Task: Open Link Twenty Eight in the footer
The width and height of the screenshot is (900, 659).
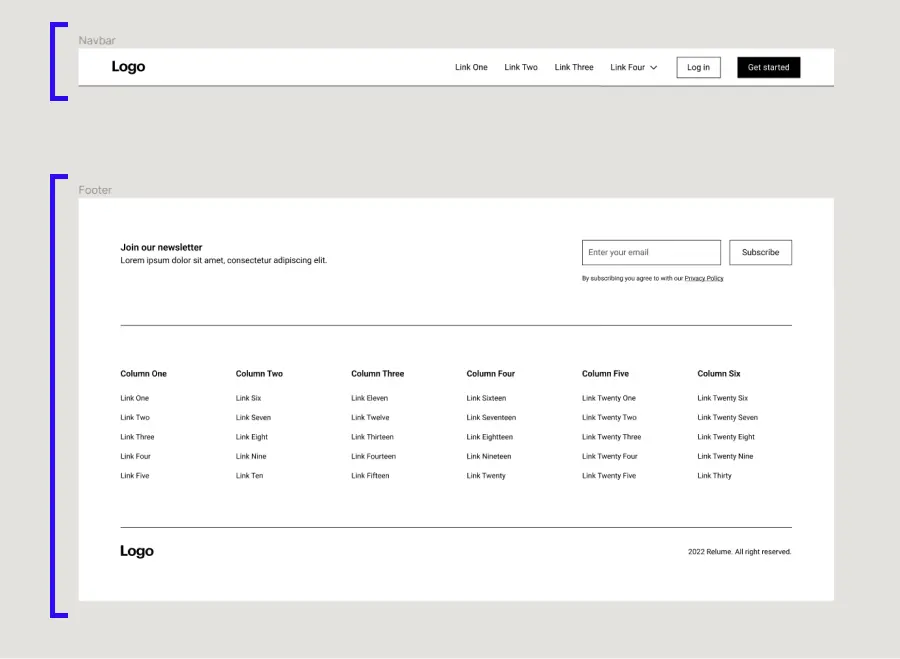Action: pos(726,437)
